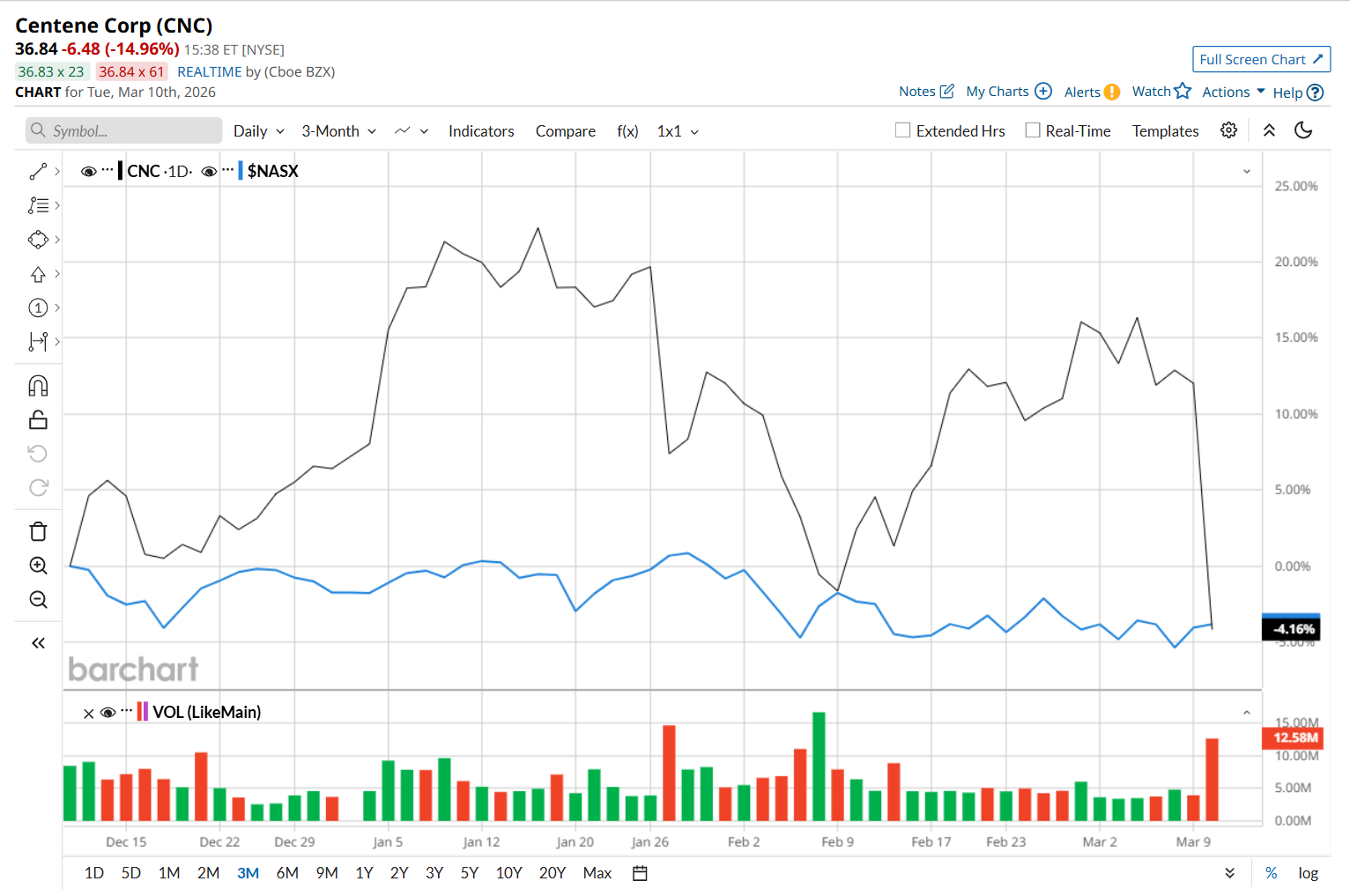Open the 3-Month period dropdown
Screen dimensions: 1350x896
[339, 131]
